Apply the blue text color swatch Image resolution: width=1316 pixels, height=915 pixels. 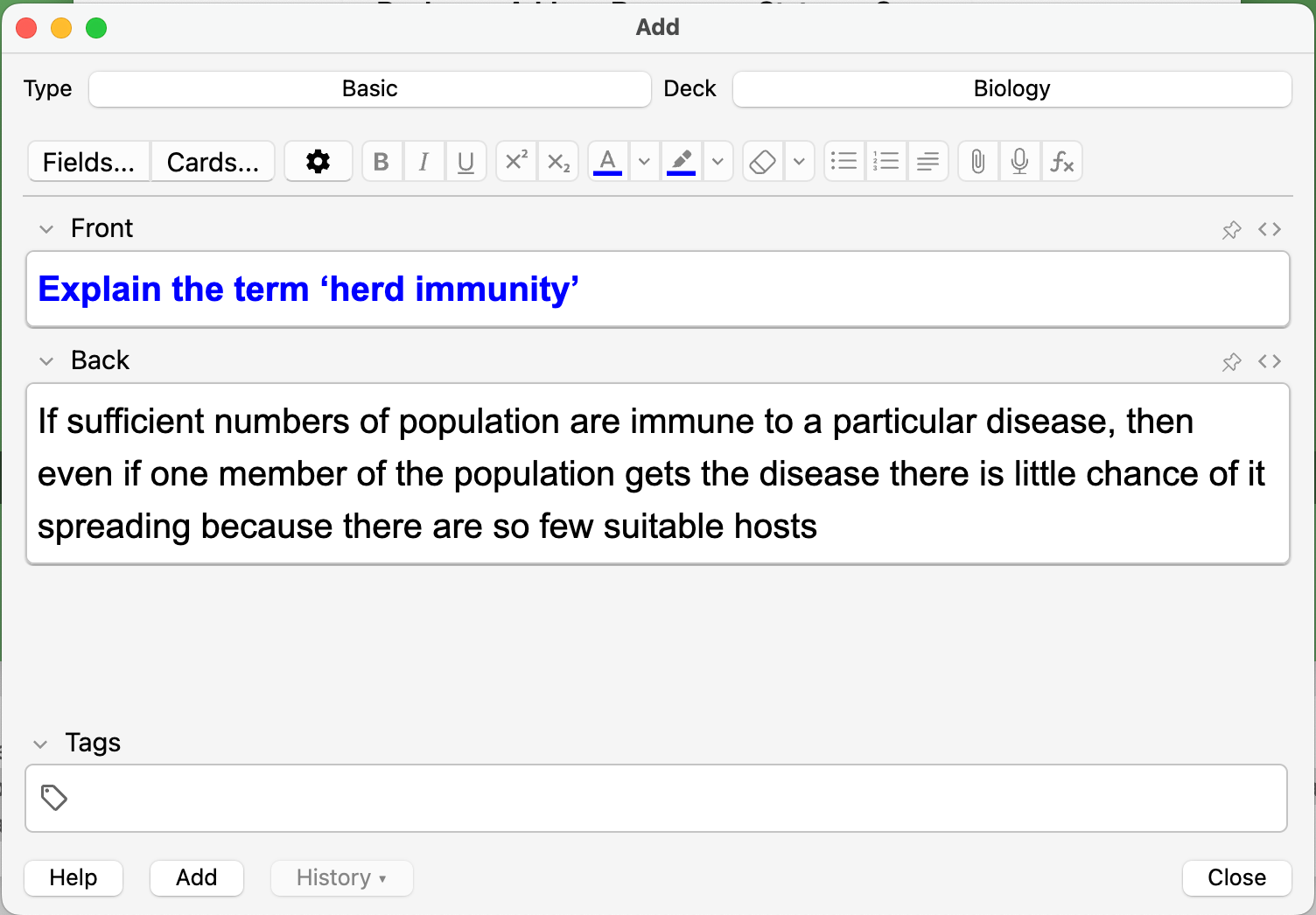608,162
